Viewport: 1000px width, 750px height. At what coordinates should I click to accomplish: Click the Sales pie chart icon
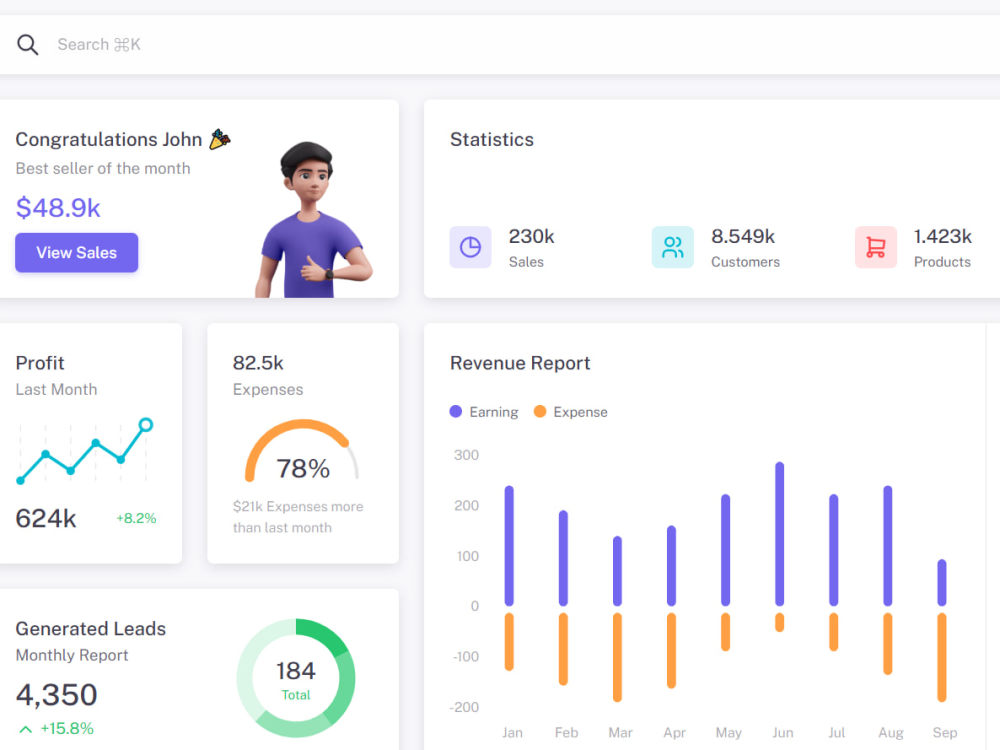(470, 247)
